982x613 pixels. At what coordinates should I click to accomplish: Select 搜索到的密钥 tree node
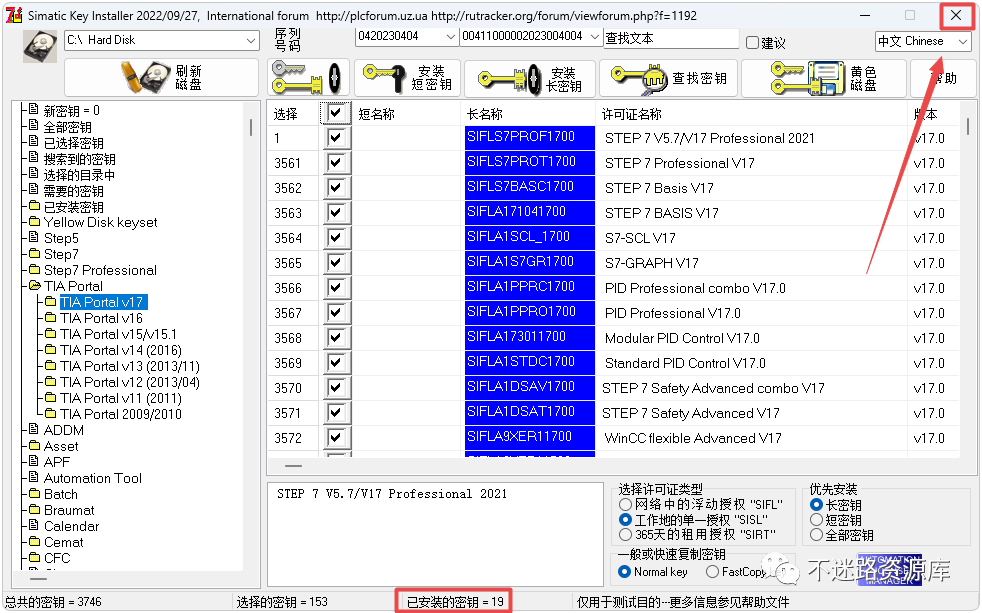[80, 159]
